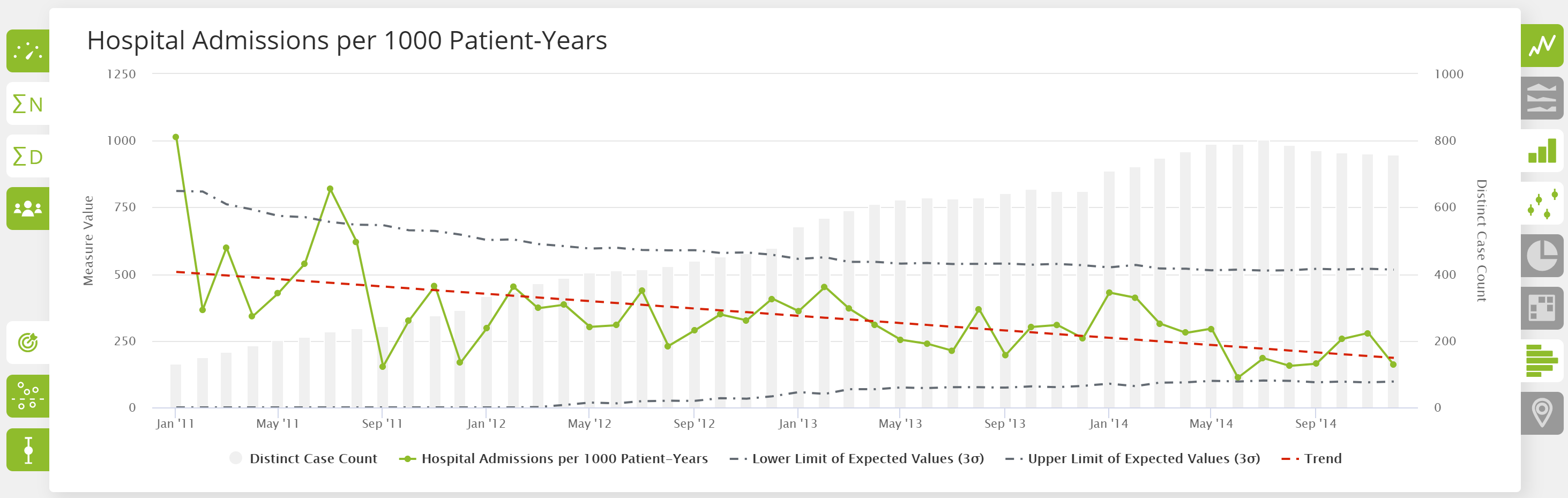Image resolution: width=1568 pixels, height=498 pixels.
Task: Click the Jan '11 data point
Action: coord(175,136)
